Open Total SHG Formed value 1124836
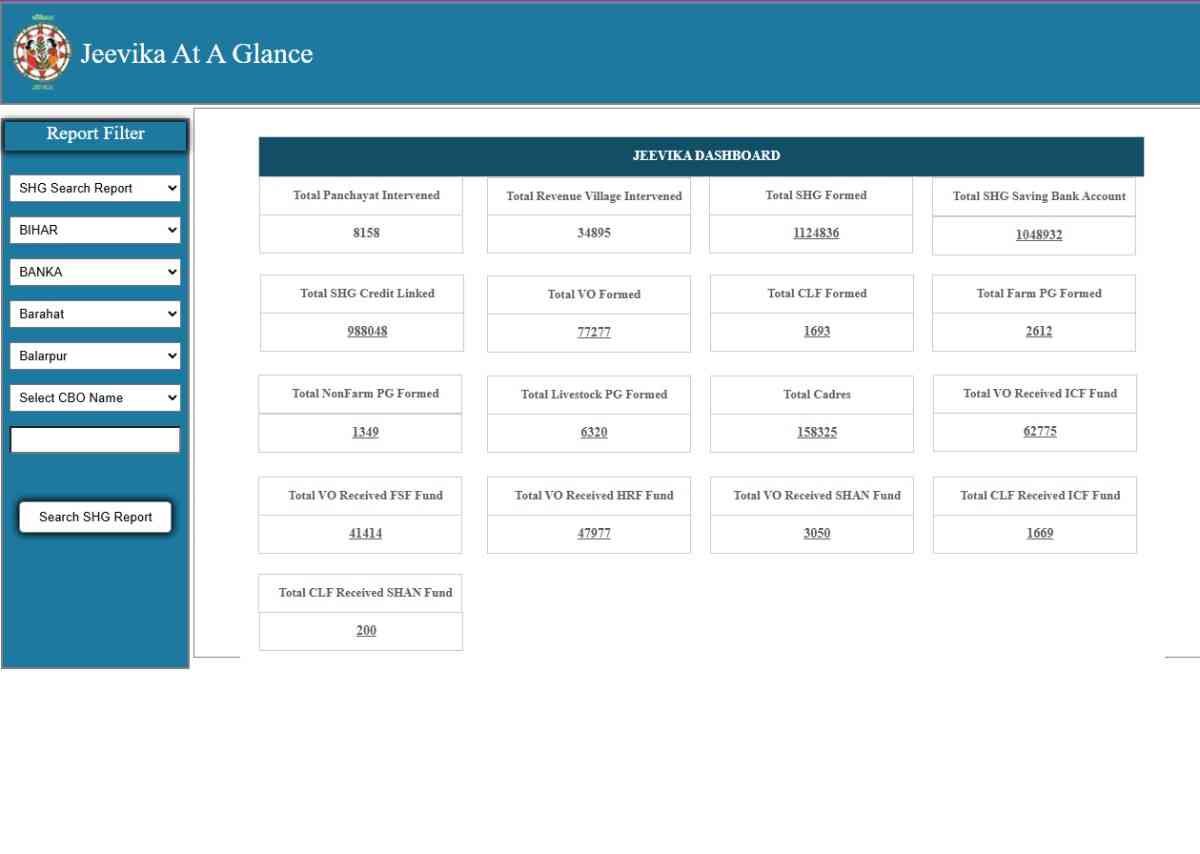 click(816, 233)
